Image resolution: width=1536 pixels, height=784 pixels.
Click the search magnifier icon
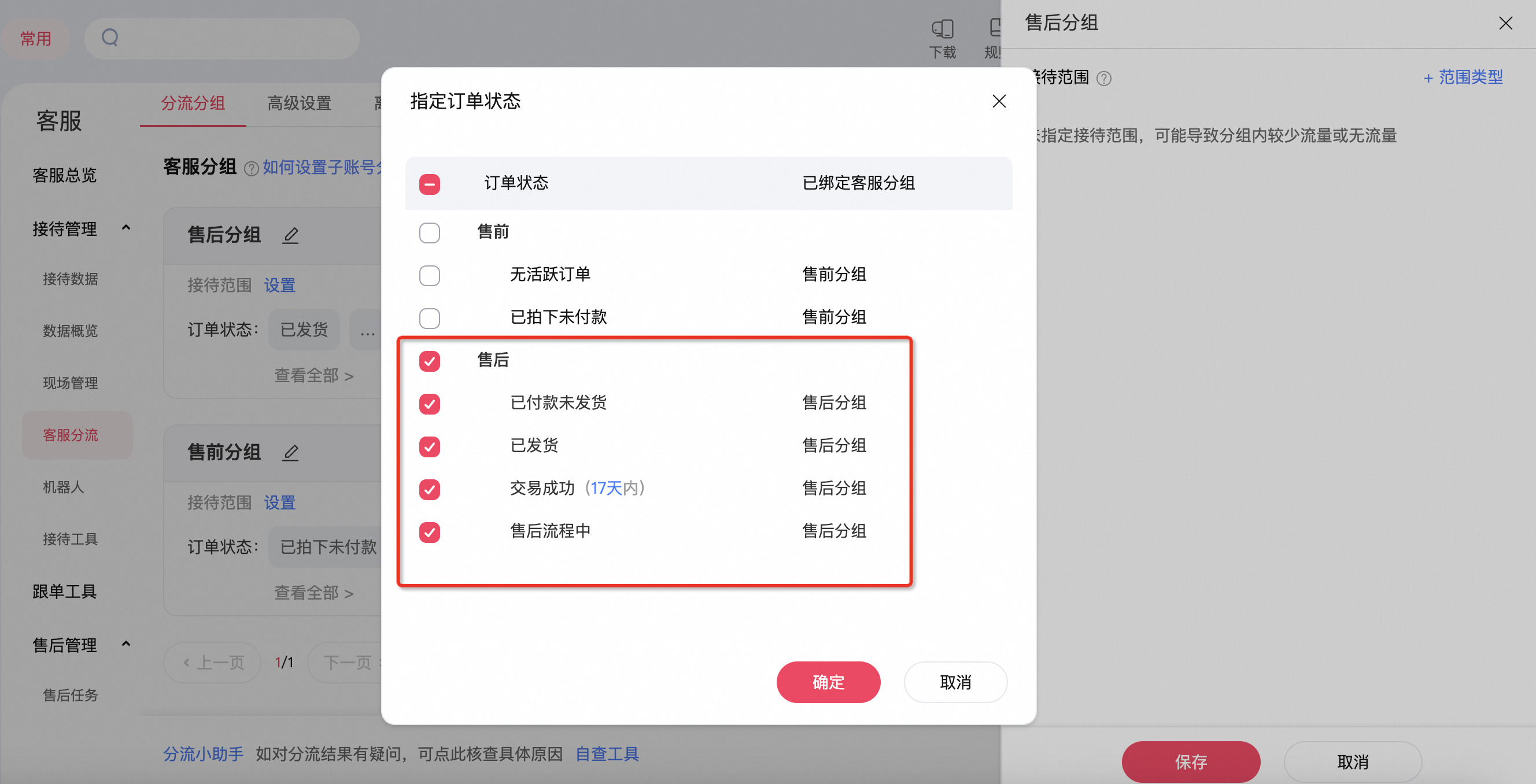[x=110, y=38]
